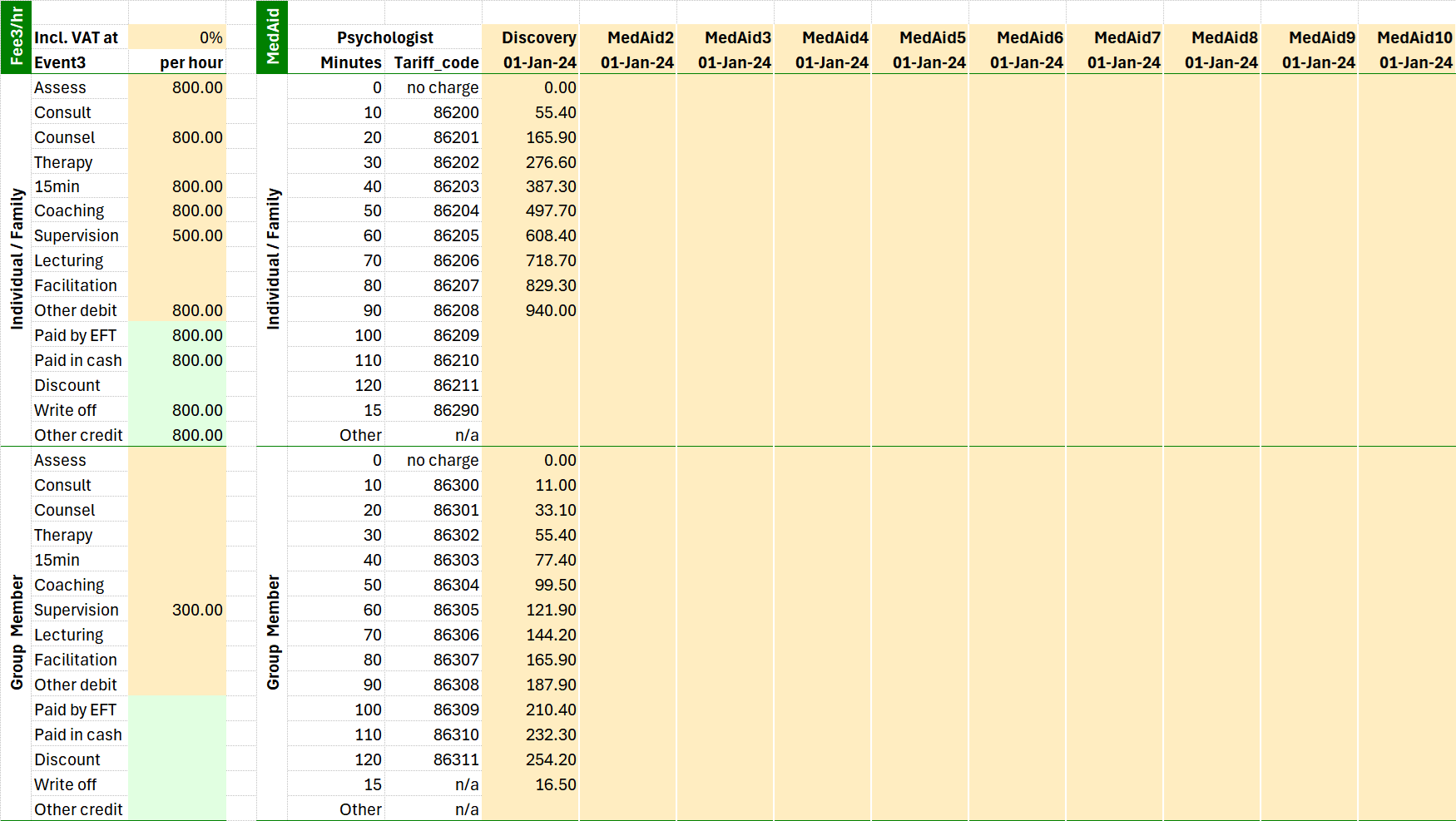Select the green MedAid vertical header cell
1456x821 pixels.
point(272,37)
